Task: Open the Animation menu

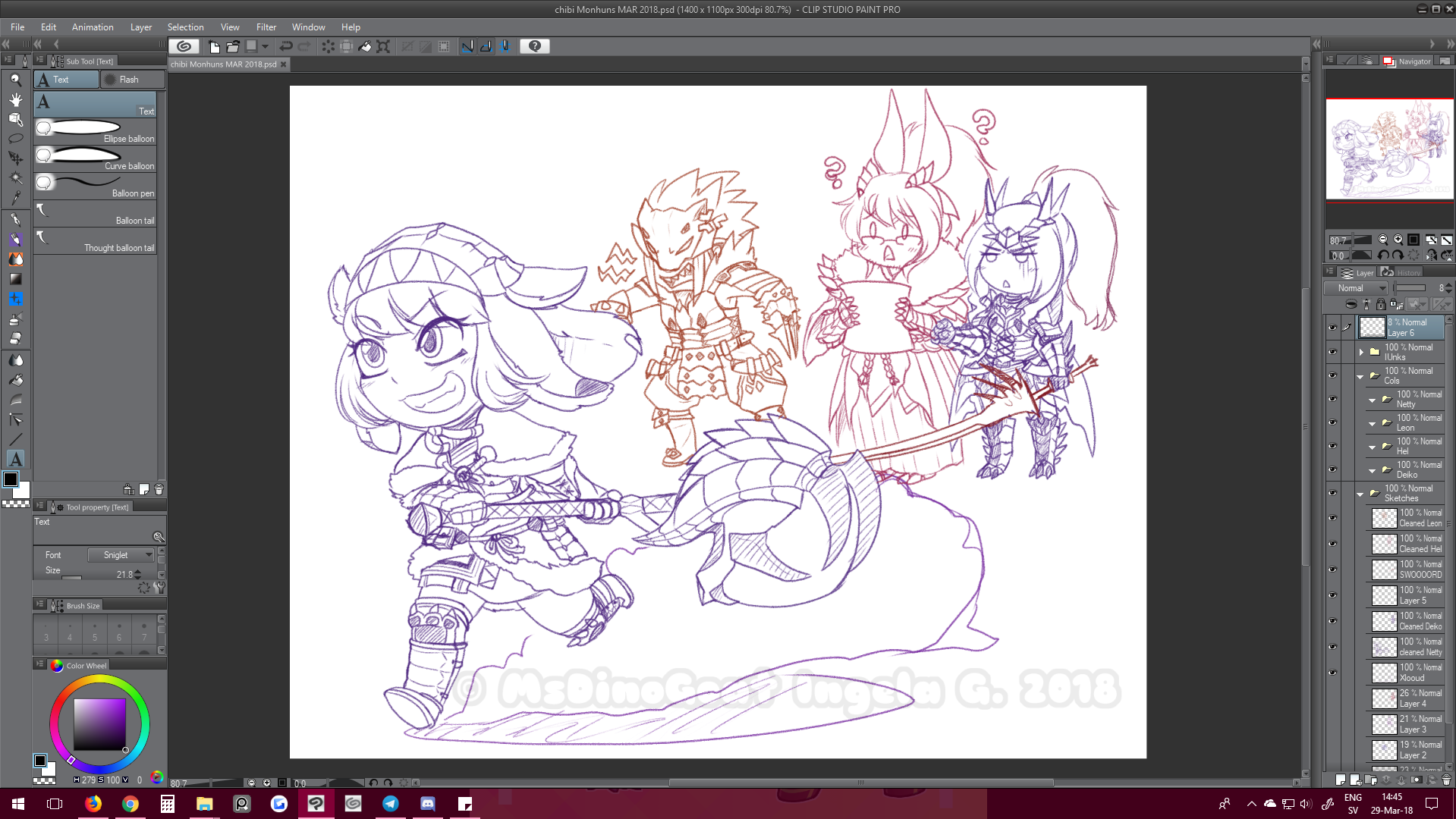Action: 93,27
